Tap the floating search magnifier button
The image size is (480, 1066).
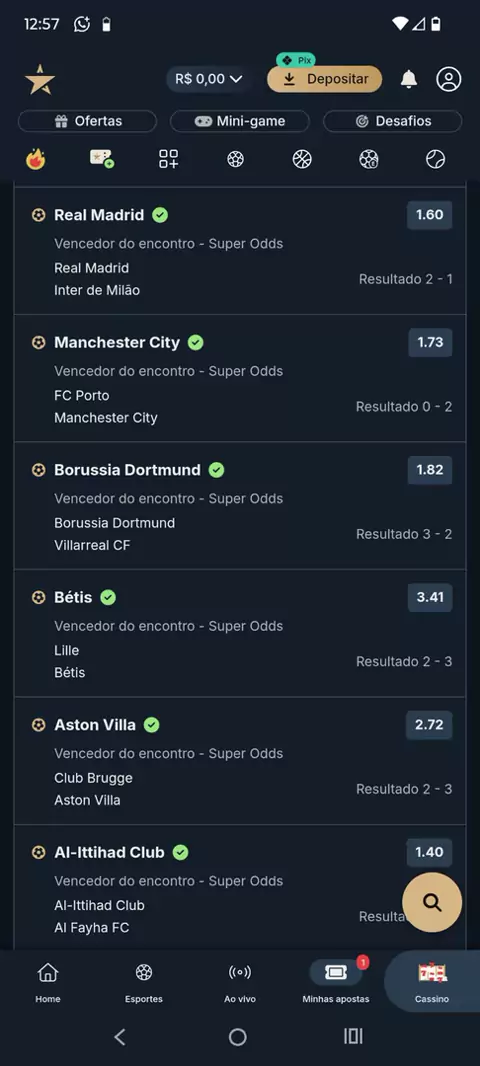[432, 902]
